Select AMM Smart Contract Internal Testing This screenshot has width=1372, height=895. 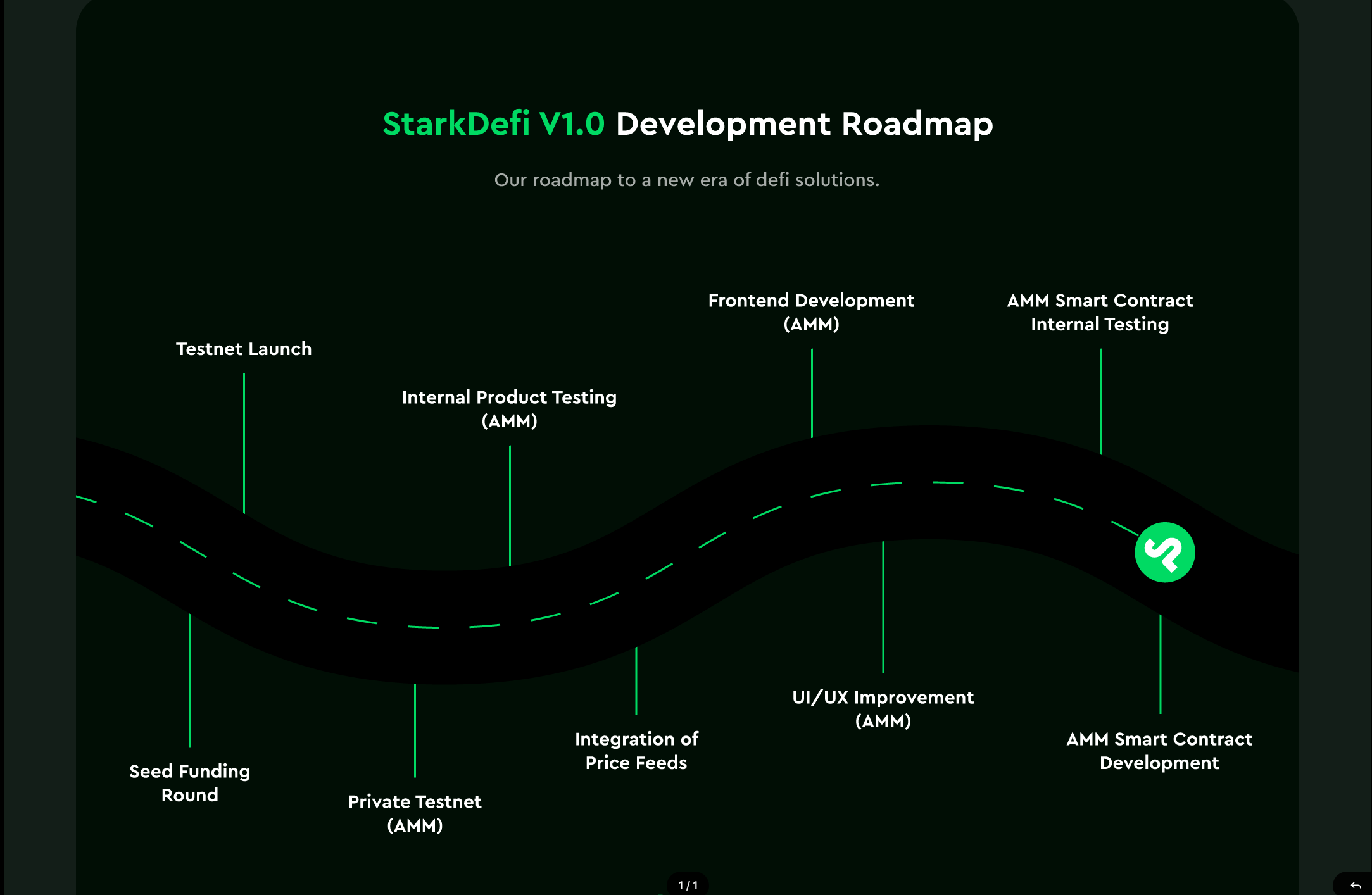click(1100, 312)
